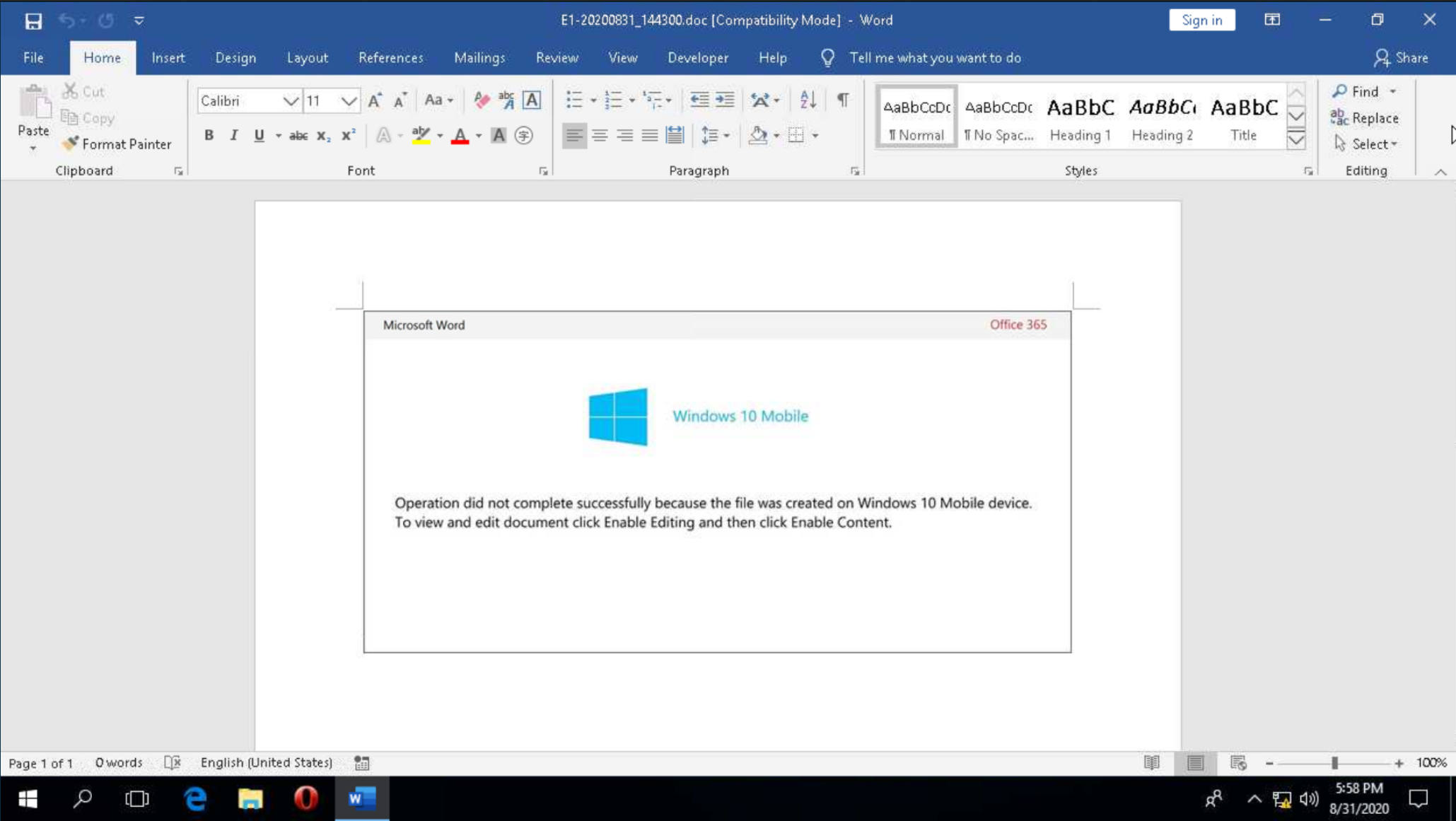Viewport: 1456px width, 821px height.
Task: Switch to the Developer tab
Action: coord(697,58)
